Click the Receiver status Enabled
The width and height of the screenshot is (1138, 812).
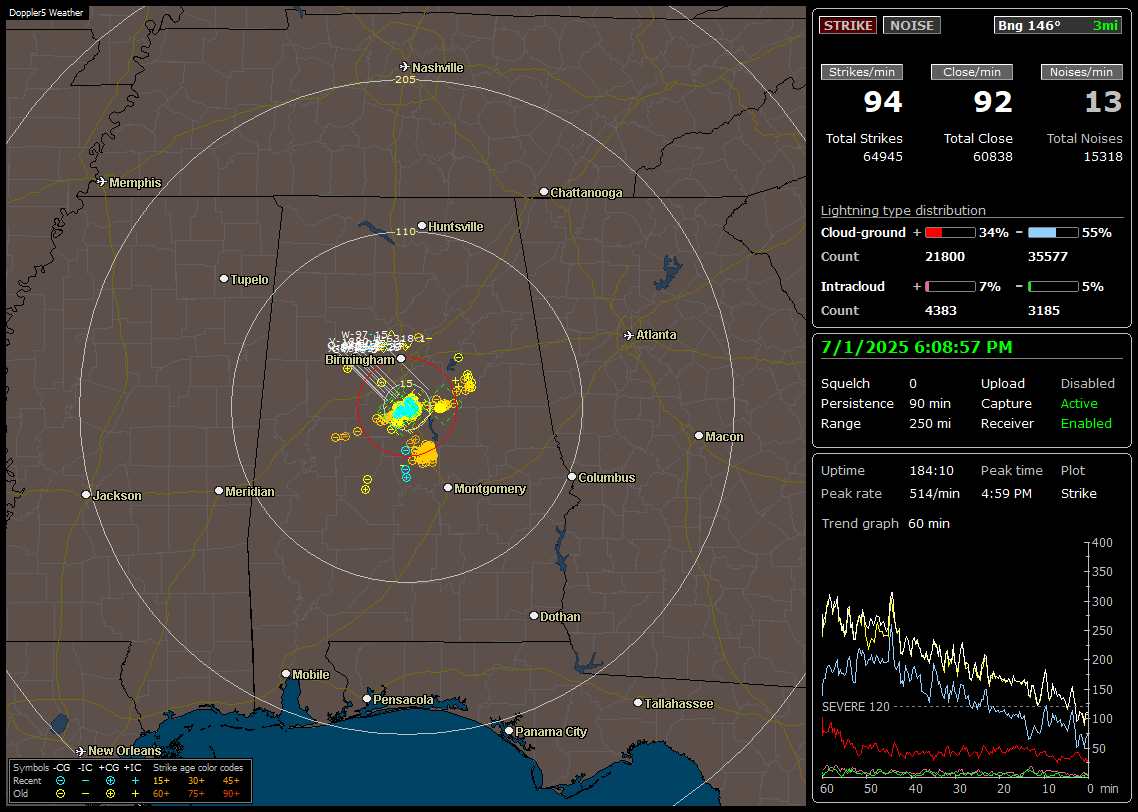tap(1086, 423)
